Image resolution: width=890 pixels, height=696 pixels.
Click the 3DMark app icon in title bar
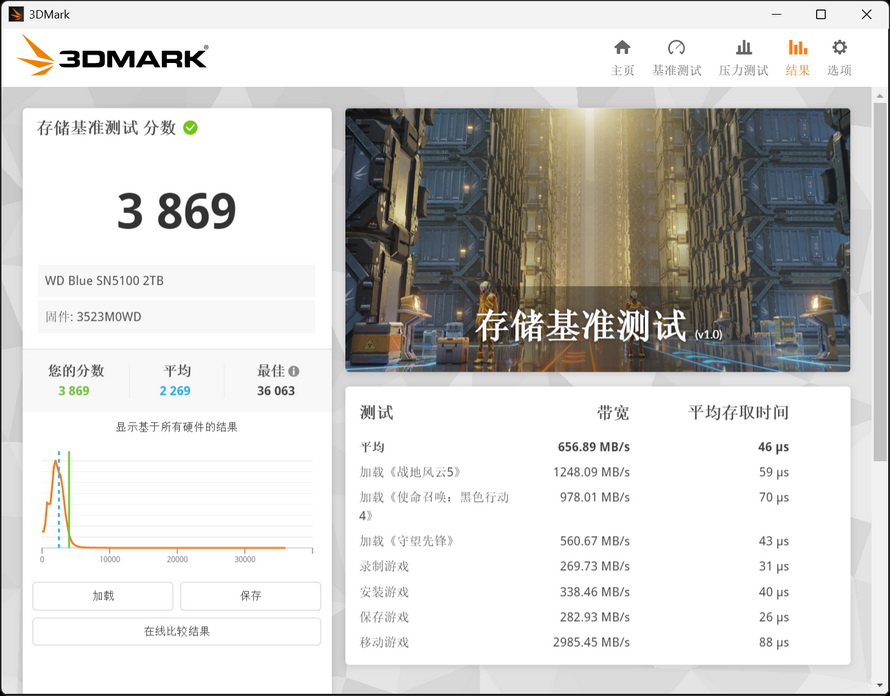point(16,14)
